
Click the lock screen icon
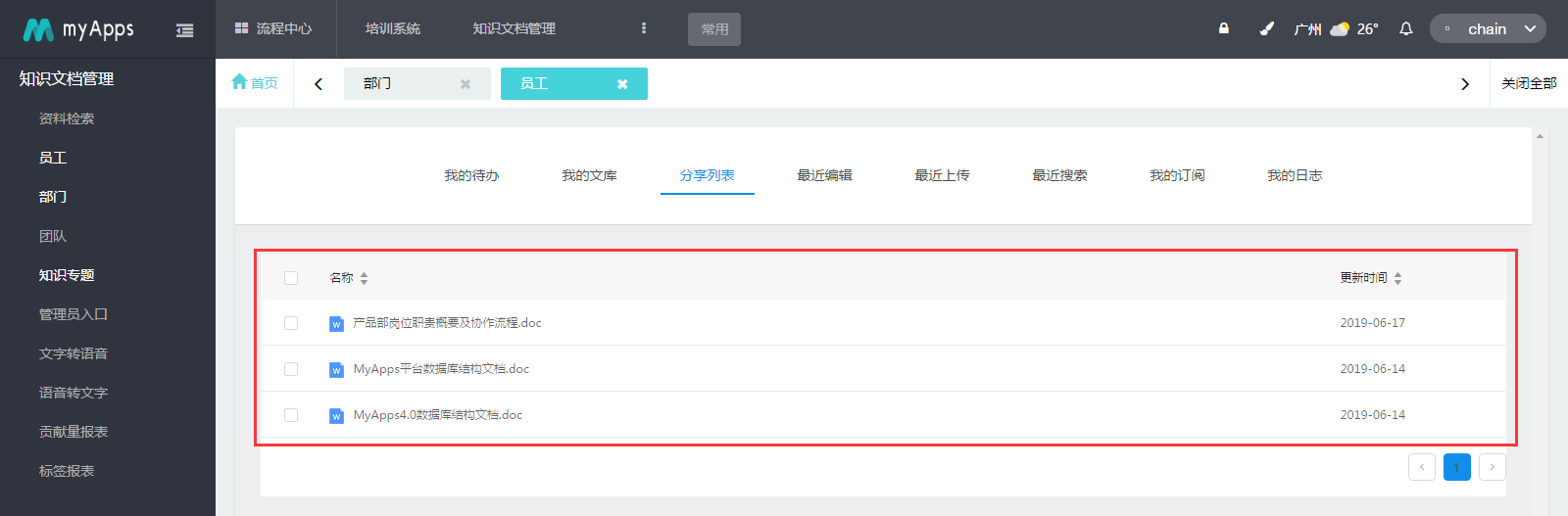(1224, 28)
